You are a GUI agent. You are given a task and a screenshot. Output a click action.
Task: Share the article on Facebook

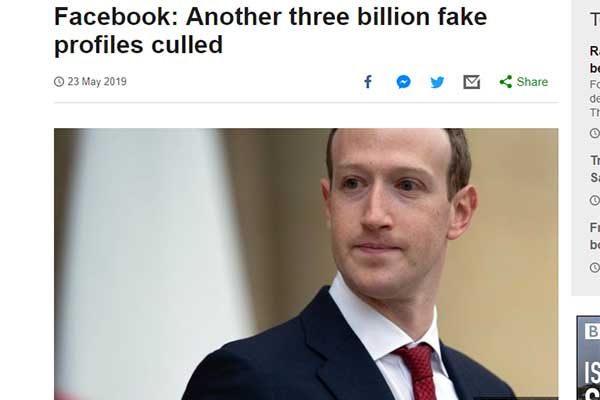pos(368,82)
